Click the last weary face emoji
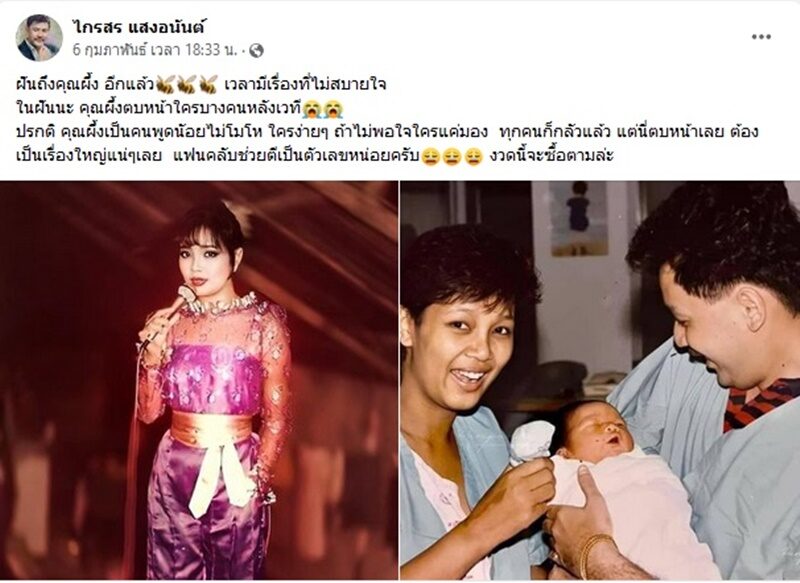Viewport: 800px width, 583px height. click(x=474, y=157)
